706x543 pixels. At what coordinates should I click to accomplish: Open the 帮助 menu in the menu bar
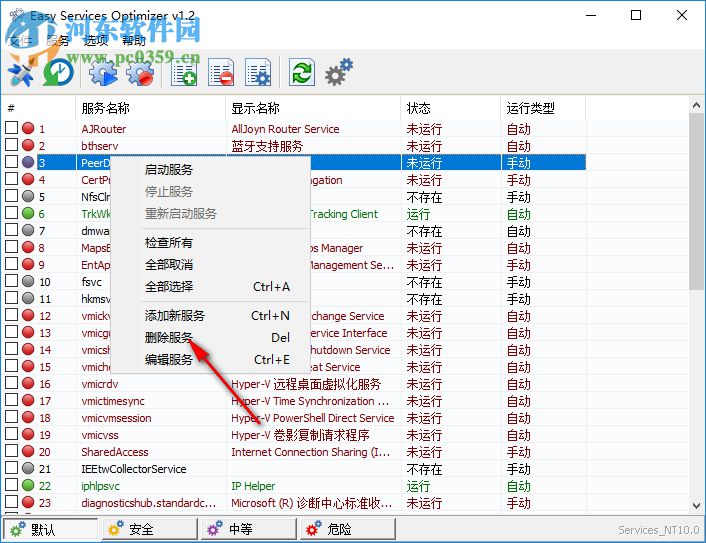click(x=134, y=41)
